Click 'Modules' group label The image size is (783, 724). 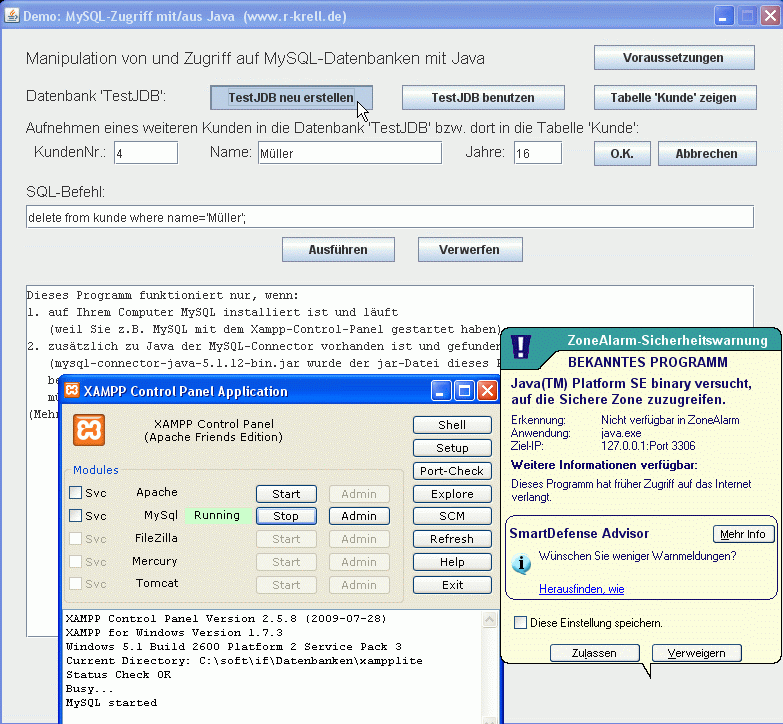pyautogui.click(x=96, y=470)
